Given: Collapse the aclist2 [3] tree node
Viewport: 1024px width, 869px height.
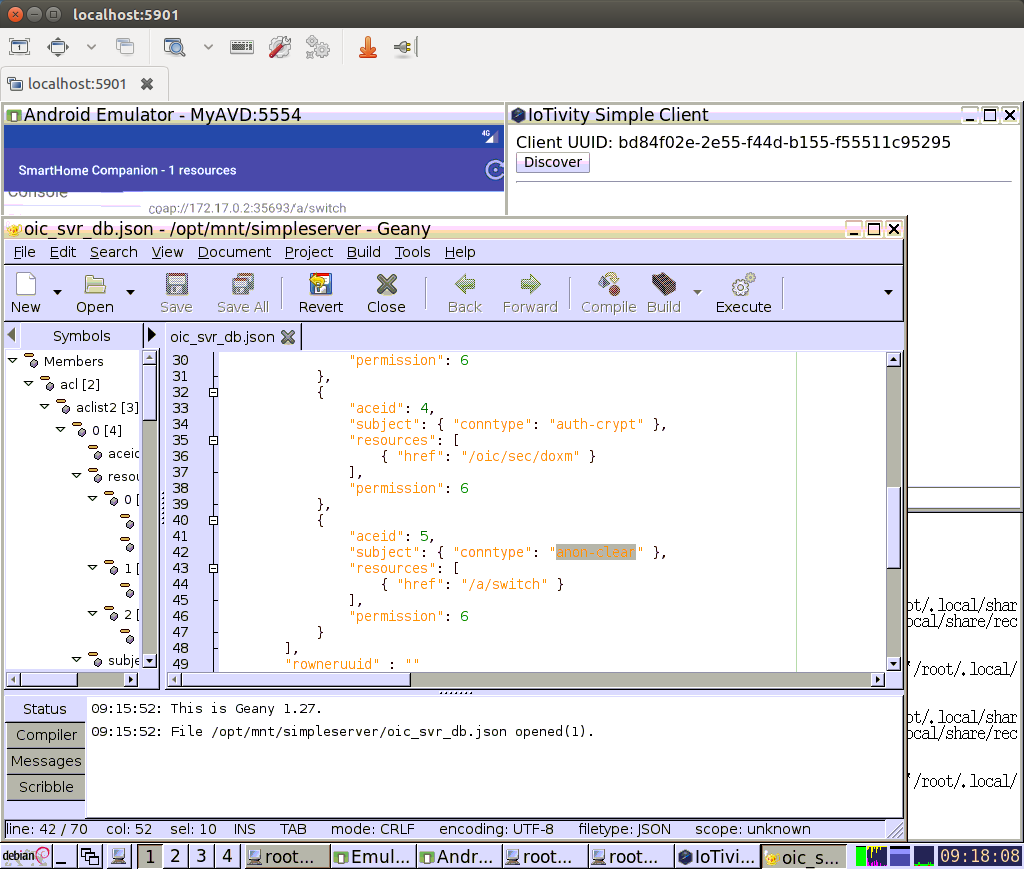Looking at the screenshot, I should coord(45,407).
